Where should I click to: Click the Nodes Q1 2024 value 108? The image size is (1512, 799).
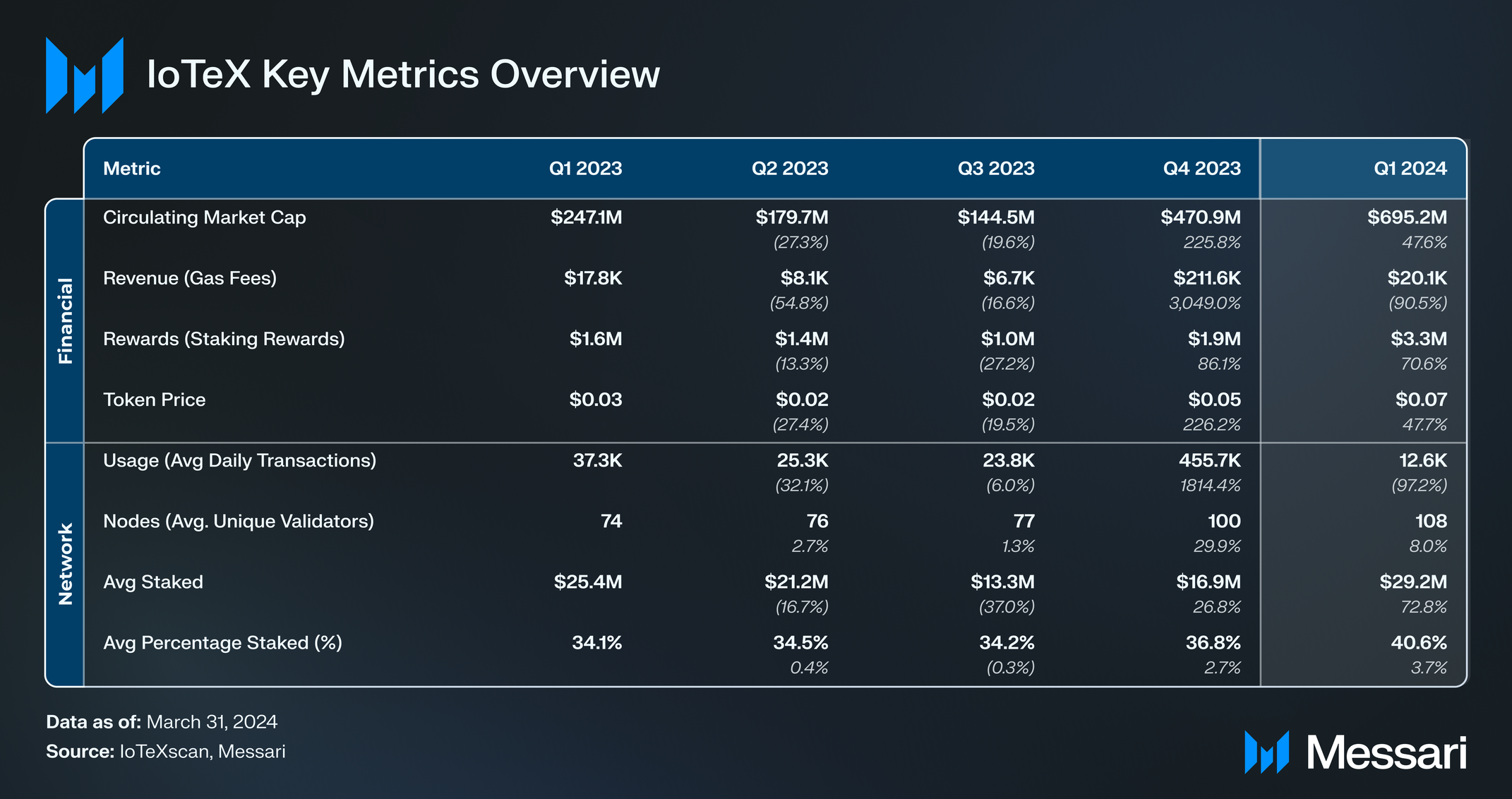[1430, 522]
